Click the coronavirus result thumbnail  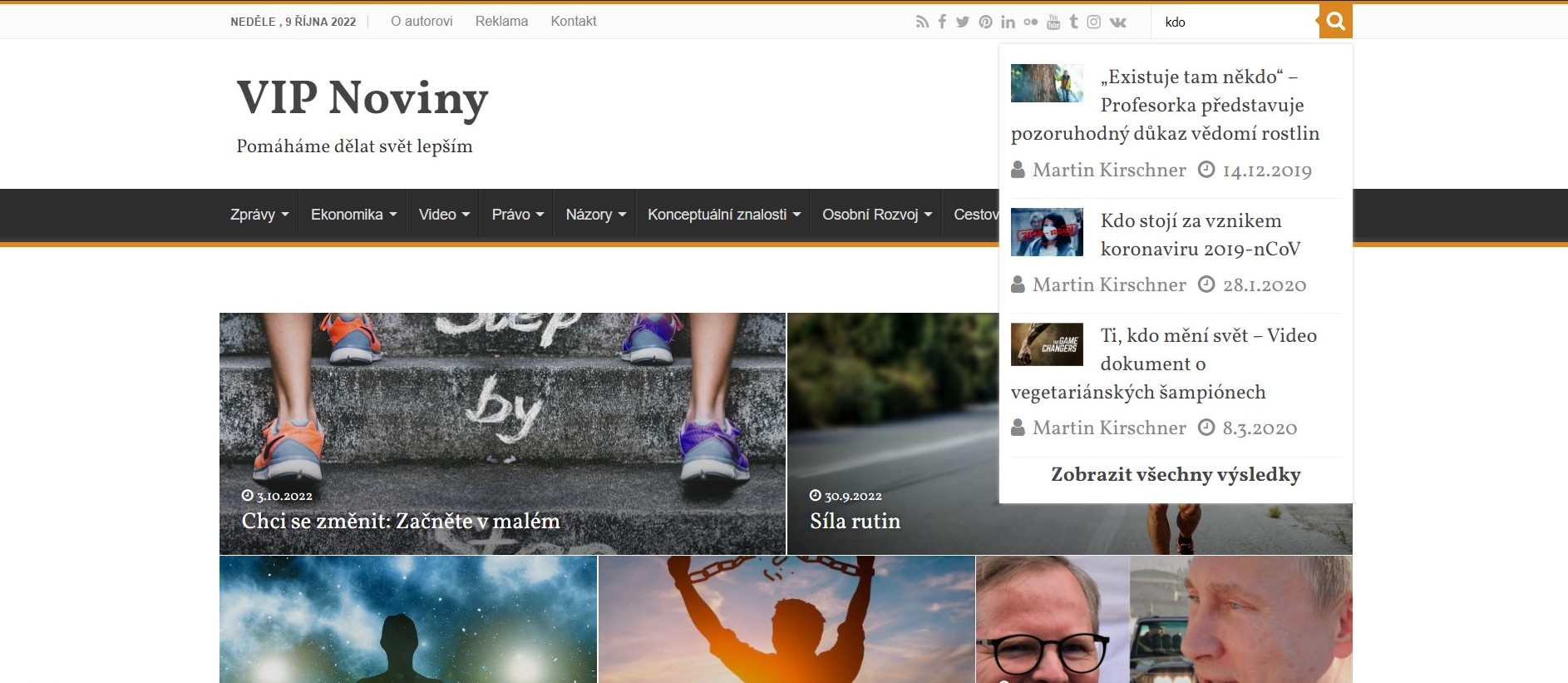click(x=1047, y=232)
